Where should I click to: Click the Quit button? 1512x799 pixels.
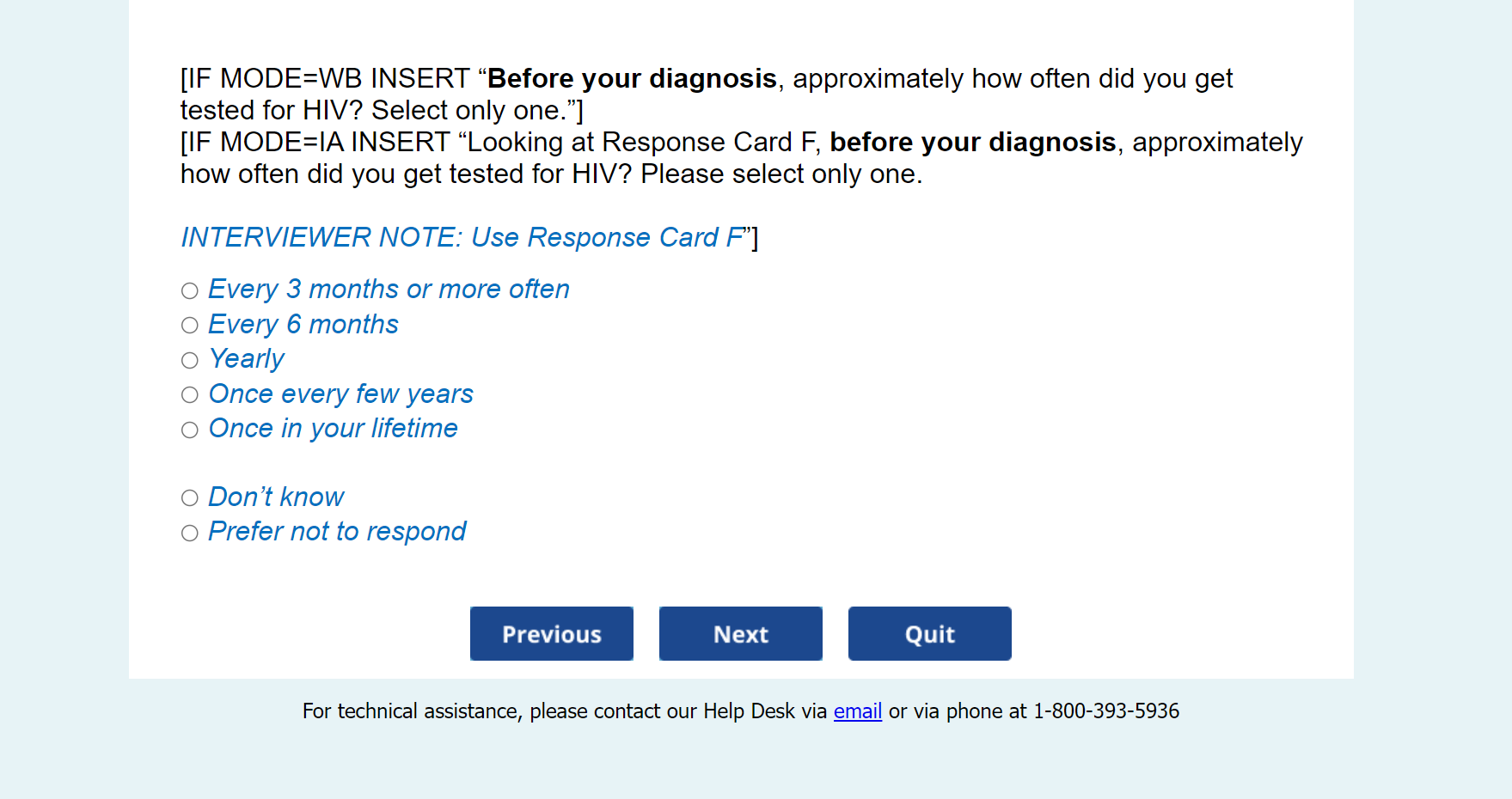[929, 634]
